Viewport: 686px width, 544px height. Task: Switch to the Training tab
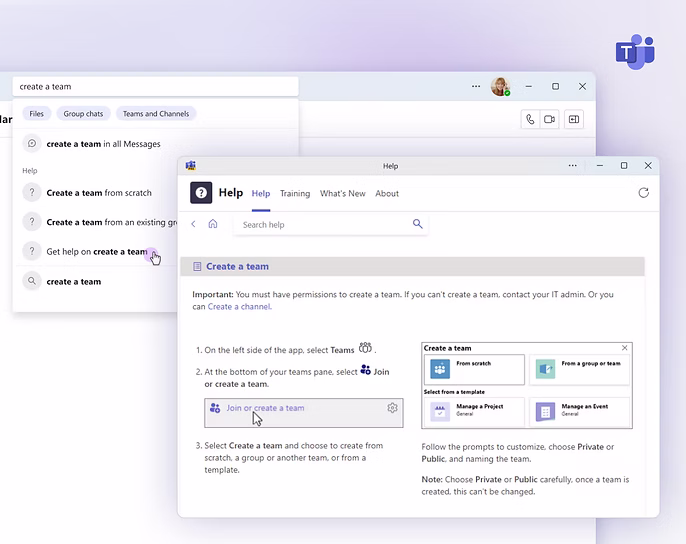[x=295, y=193]
